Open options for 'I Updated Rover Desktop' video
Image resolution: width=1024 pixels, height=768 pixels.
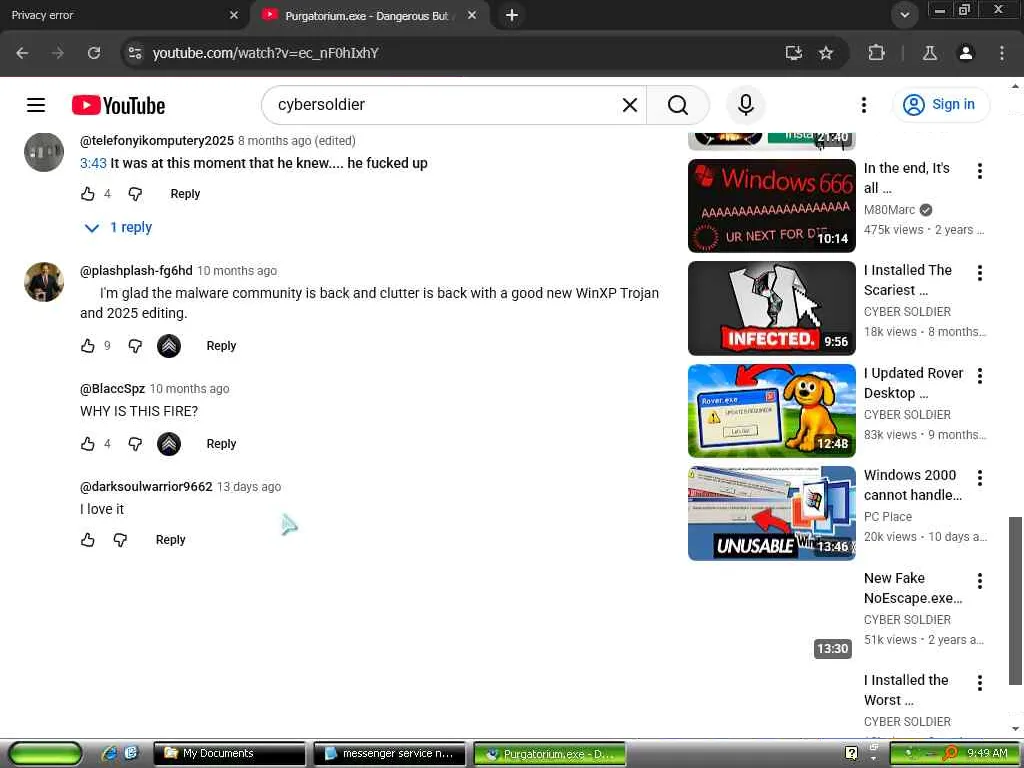coord(980,376)
